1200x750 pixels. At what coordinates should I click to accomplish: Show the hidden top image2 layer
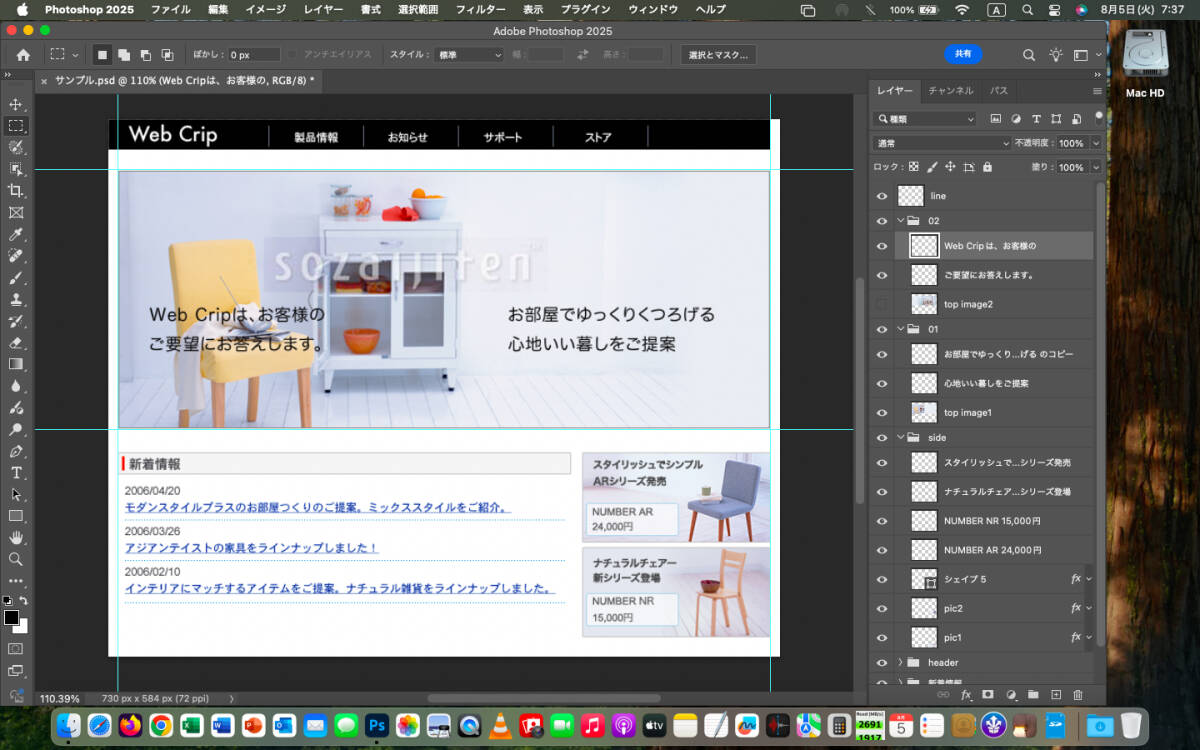point(881,303)
